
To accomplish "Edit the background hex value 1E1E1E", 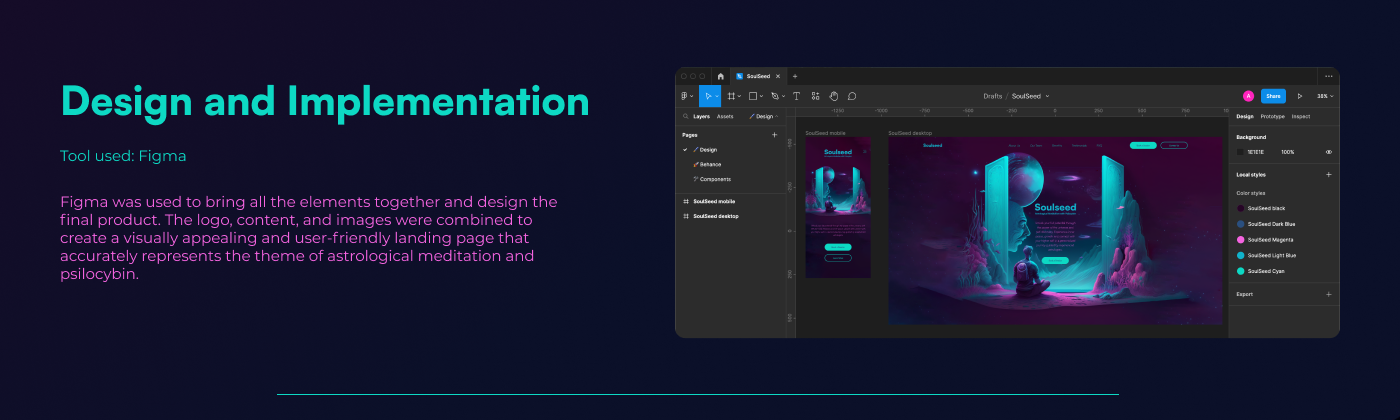I will pos(1255,152).
